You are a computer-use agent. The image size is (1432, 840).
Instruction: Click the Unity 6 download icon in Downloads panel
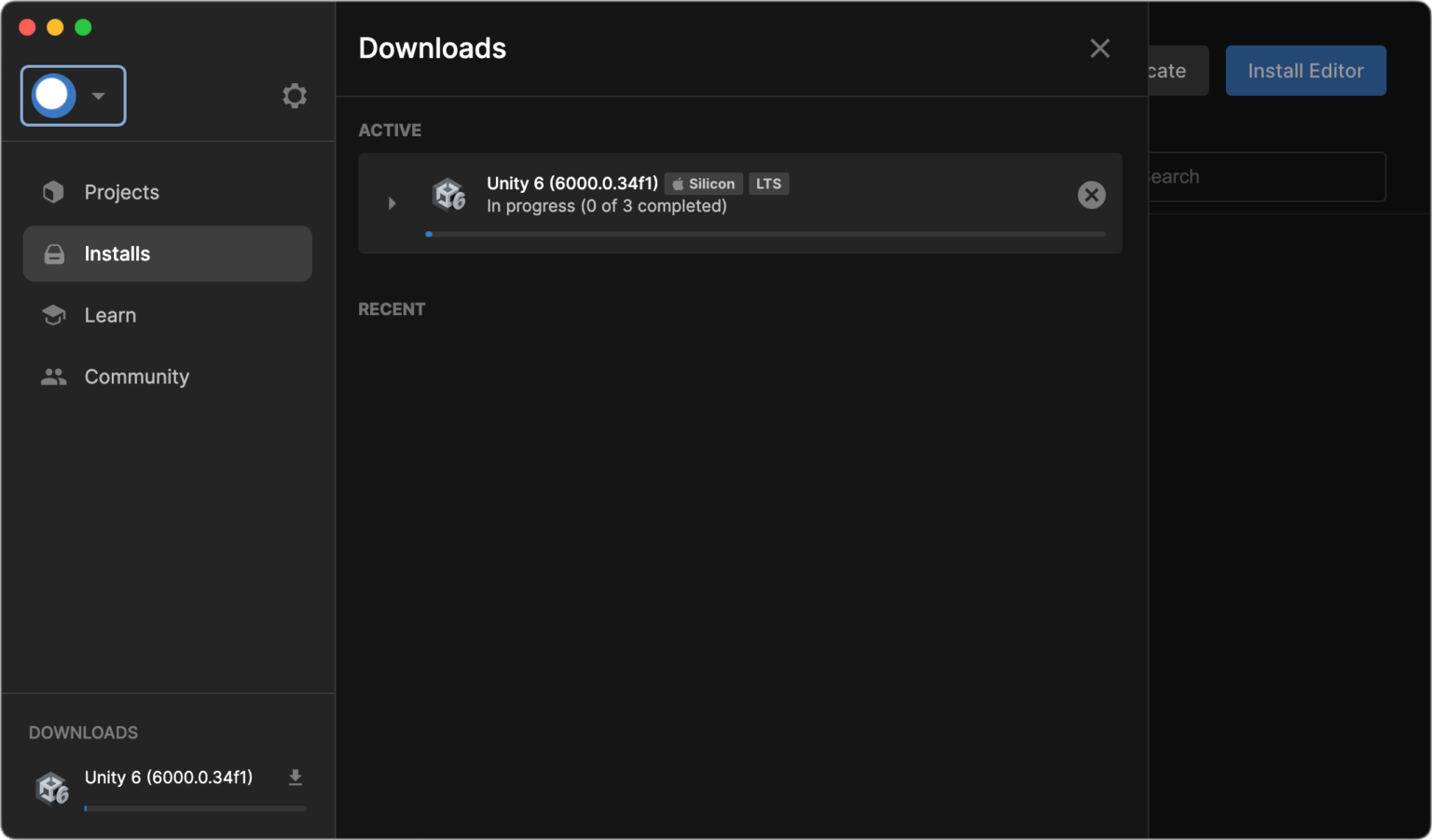[296, 777]
